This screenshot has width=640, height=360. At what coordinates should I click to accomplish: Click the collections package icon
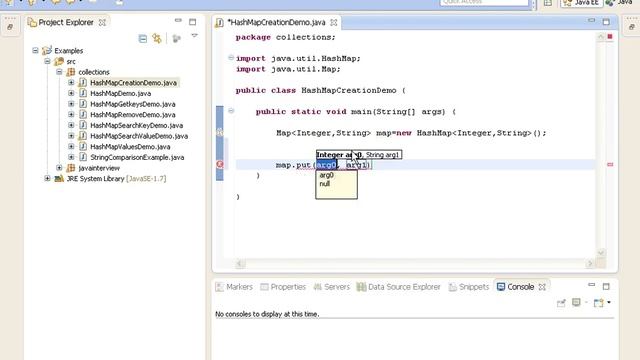point(71,72)
